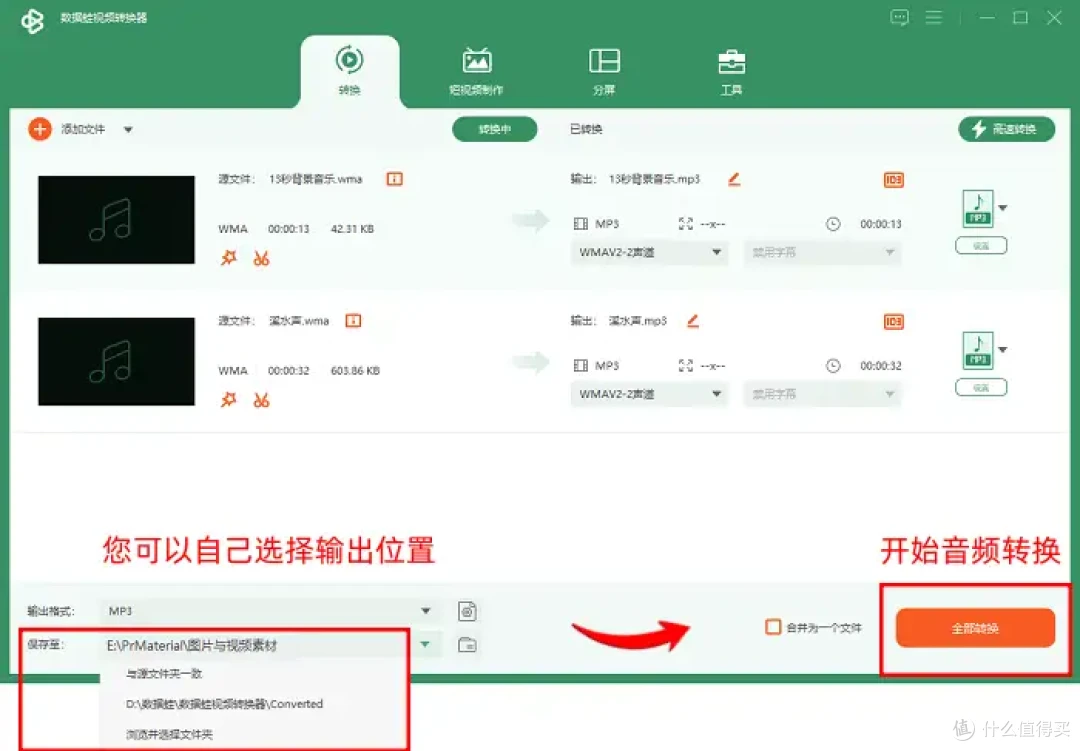Click the output name 溪水声.mp3

(x=638, y=321)
